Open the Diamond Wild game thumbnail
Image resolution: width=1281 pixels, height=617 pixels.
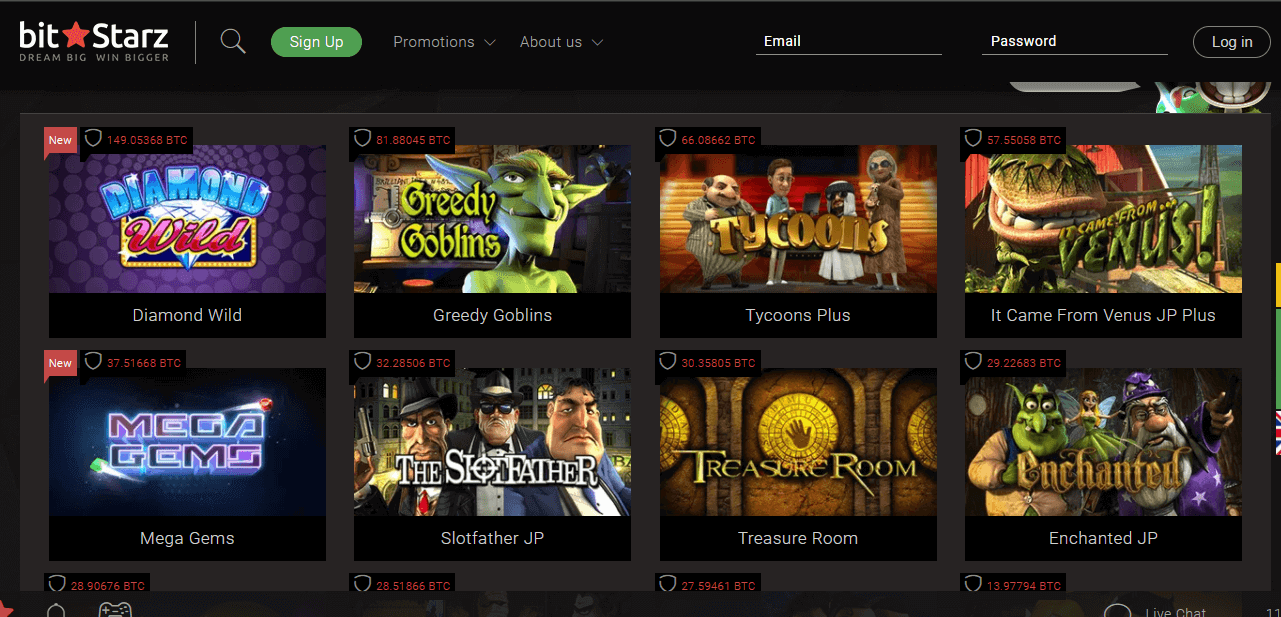point(187,219)
